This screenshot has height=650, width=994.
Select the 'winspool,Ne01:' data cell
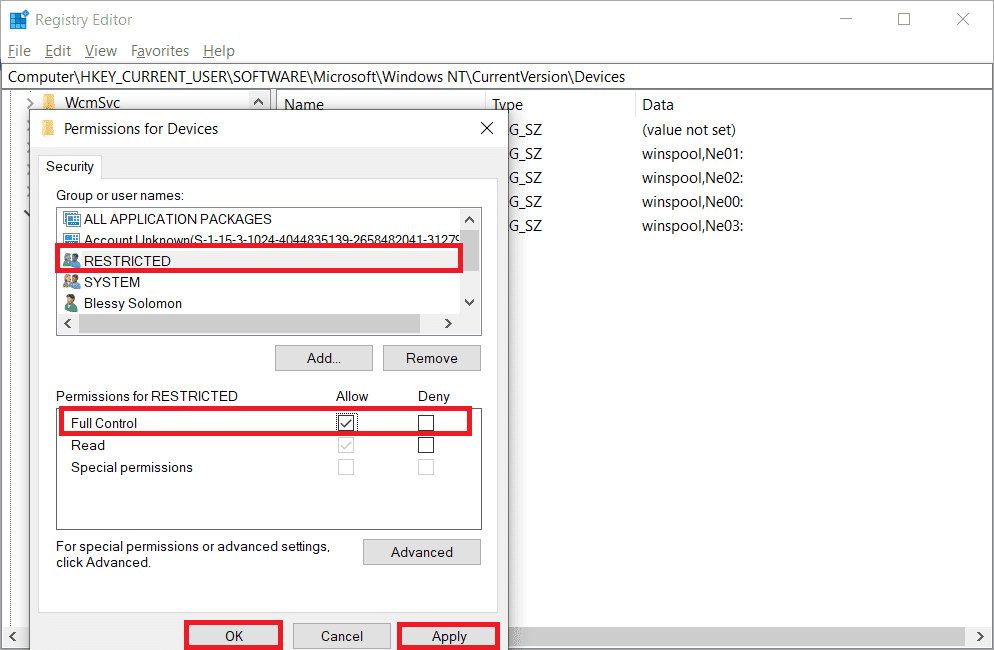(692, 154)
